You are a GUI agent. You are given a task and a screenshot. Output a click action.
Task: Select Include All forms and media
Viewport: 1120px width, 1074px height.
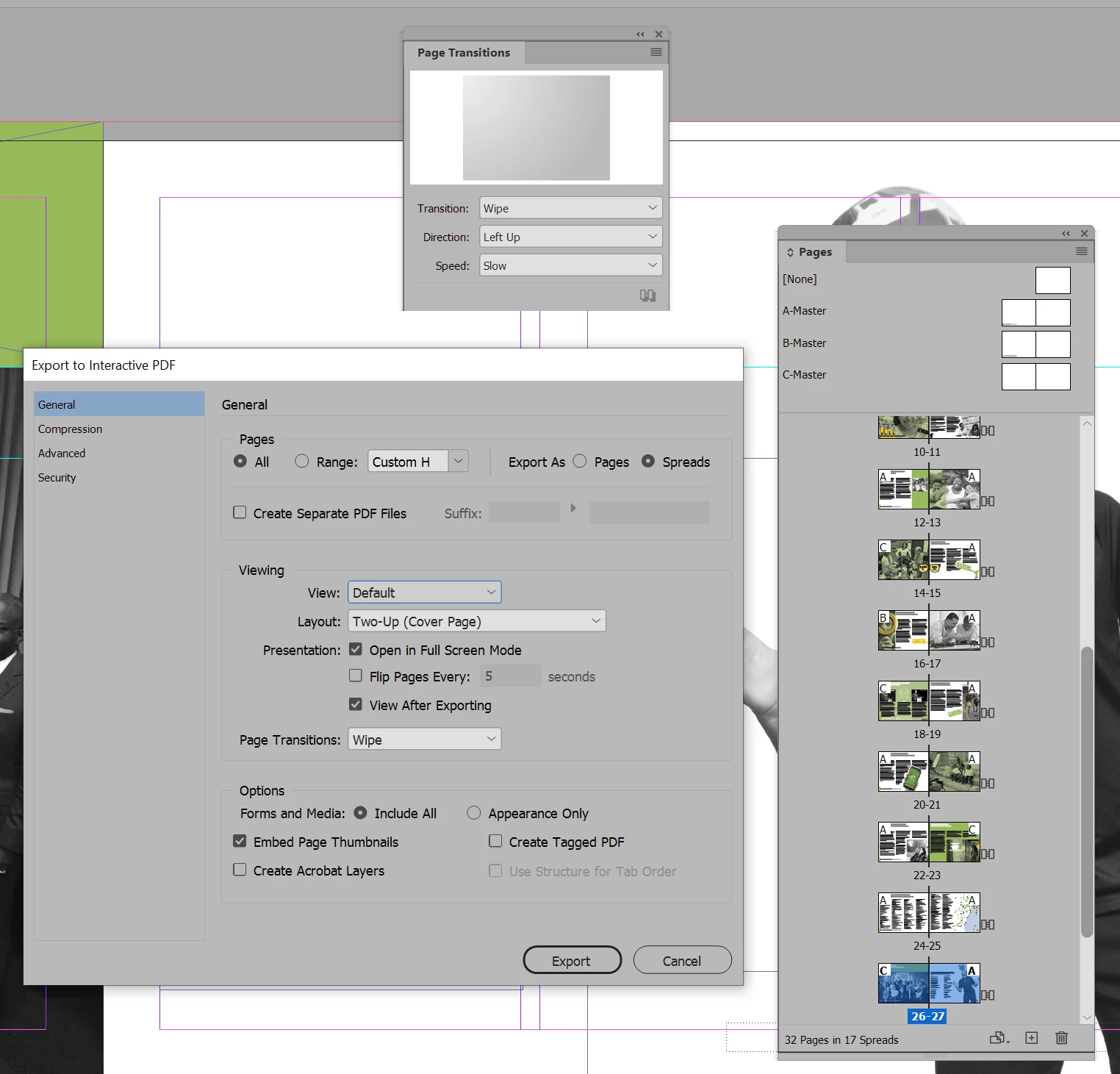(x=361, y=812)
